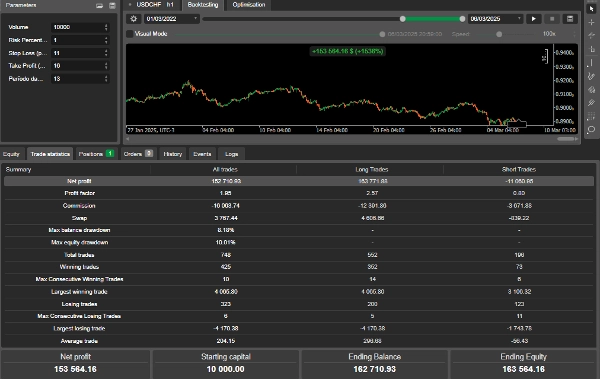Select the Largest losing trade row label
This screenshot has height=379, width=600.
(x=79, y=328)
